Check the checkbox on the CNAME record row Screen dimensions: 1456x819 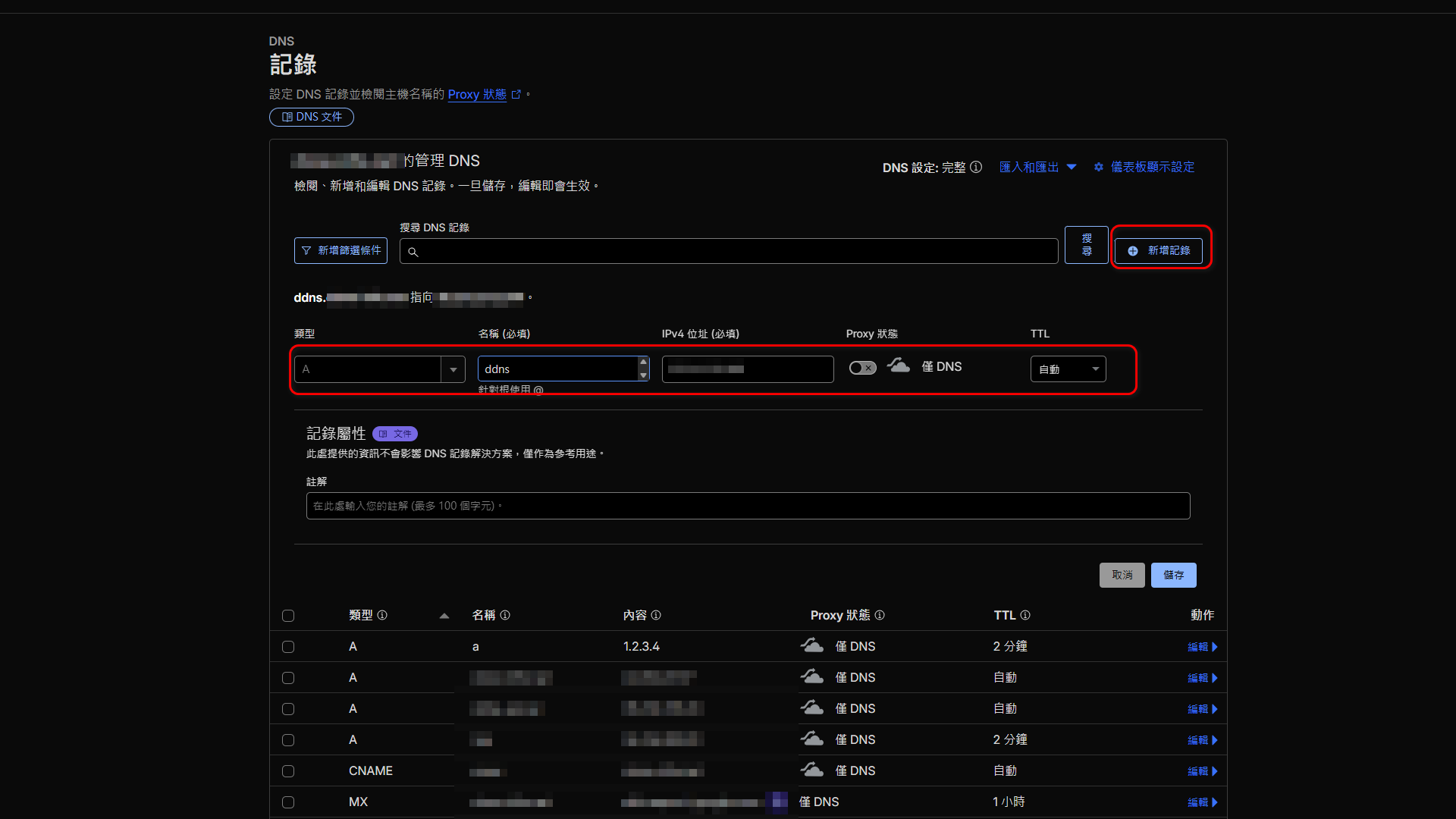pyautogui.click(x=288, y=771)
